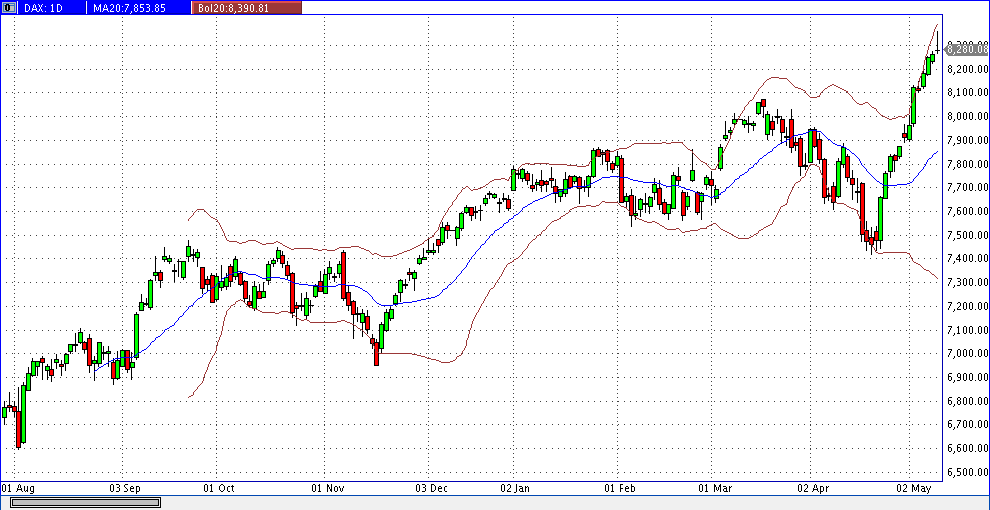
Task: Click the 7,600.00 price axis label
Action: (968, 211)
